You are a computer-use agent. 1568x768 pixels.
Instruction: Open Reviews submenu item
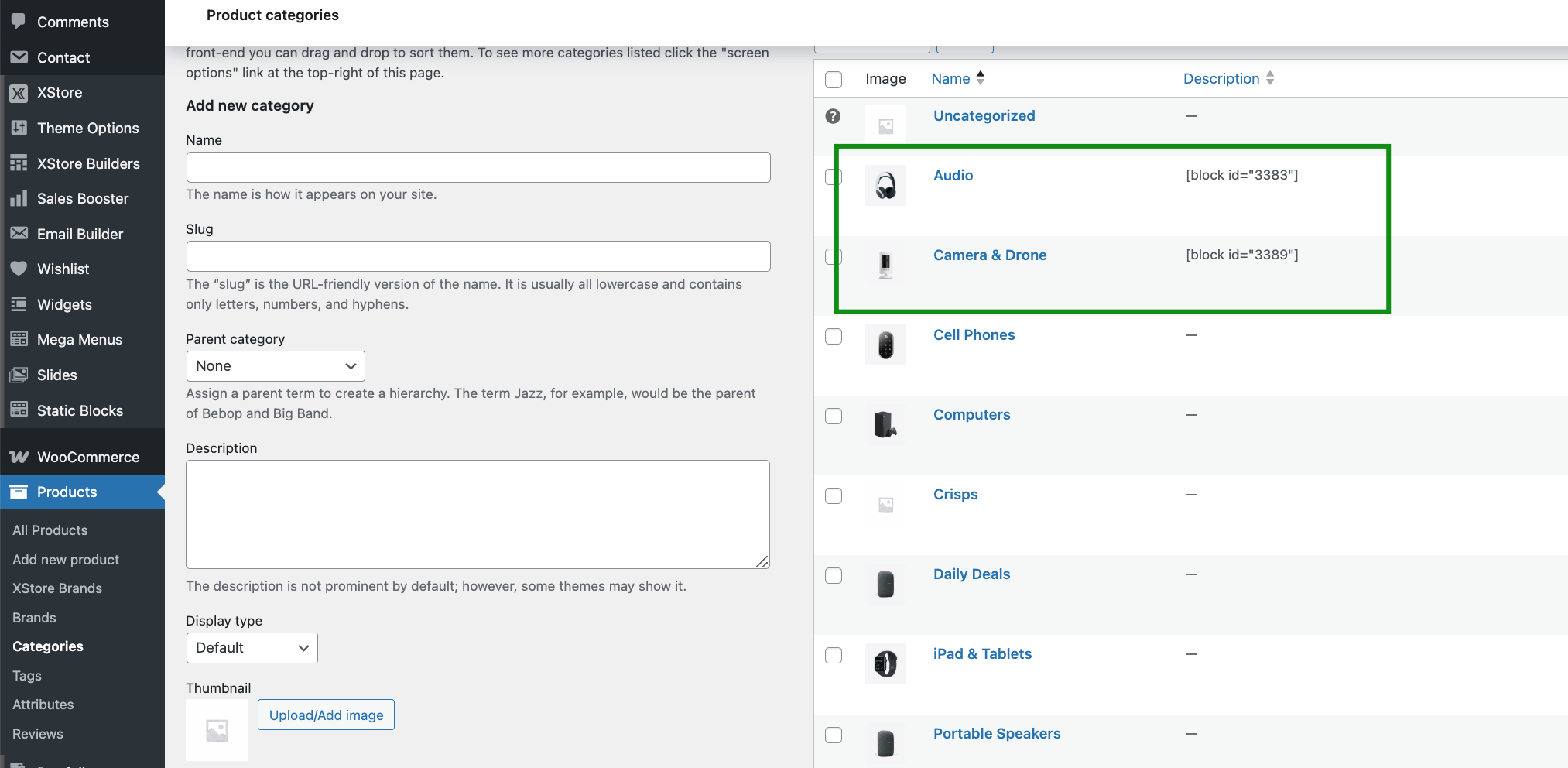click(x=38, y=734)
